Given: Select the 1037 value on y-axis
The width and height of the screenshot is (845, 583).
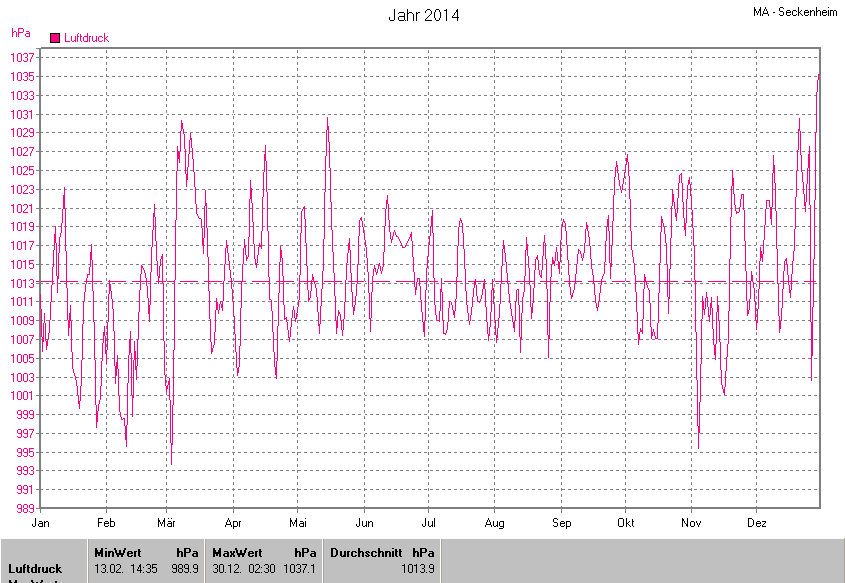Looking at the screenshot, I should tap(24, 58).
